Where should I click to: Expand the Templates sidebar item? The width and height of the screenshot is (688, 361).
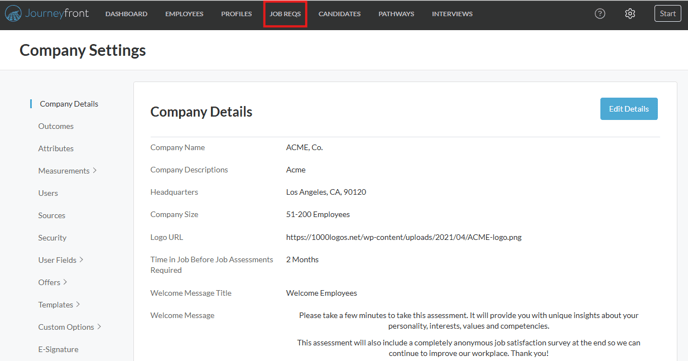tap(59, 305)
